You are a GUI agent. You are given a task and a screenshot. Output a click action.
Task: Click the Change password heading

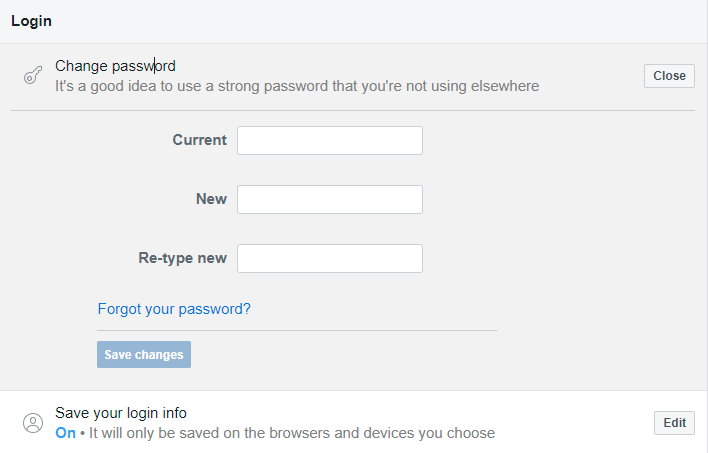click(116, 66)
